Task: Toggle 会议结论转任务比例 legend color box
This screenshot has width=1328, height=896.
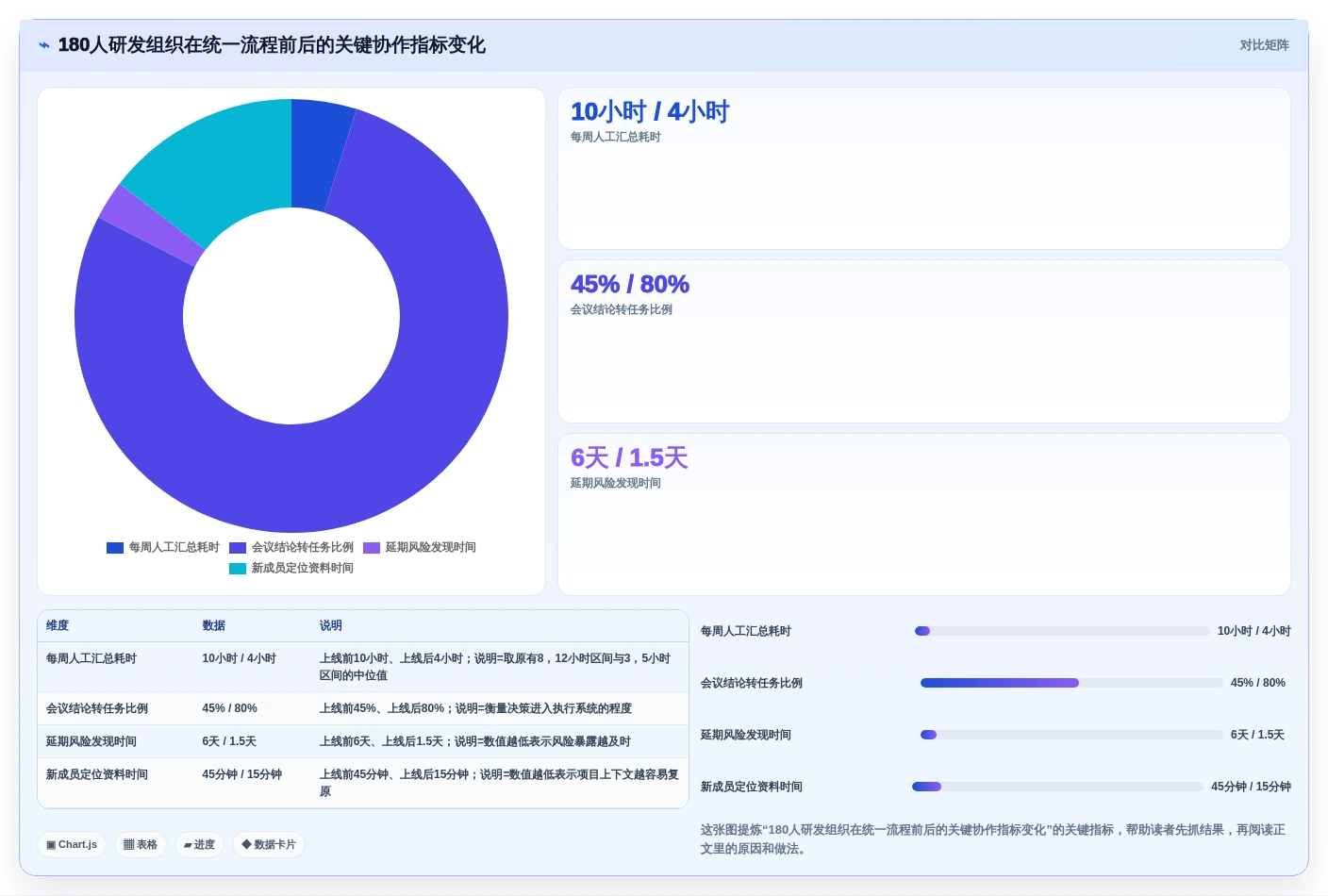Action: (x=238, y=548)
